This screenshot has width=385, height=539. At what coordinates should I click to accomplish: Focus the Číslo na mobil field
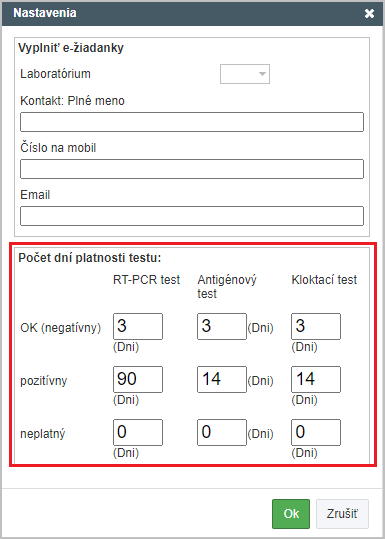[x=192, y=169]
